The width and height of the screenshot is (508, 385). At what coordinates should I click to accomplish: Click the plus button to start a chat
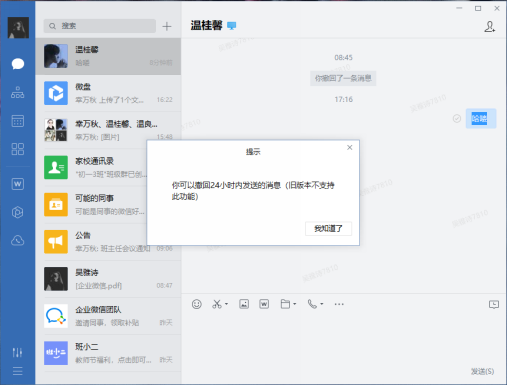pyautogui.click(x=167, y=26)
